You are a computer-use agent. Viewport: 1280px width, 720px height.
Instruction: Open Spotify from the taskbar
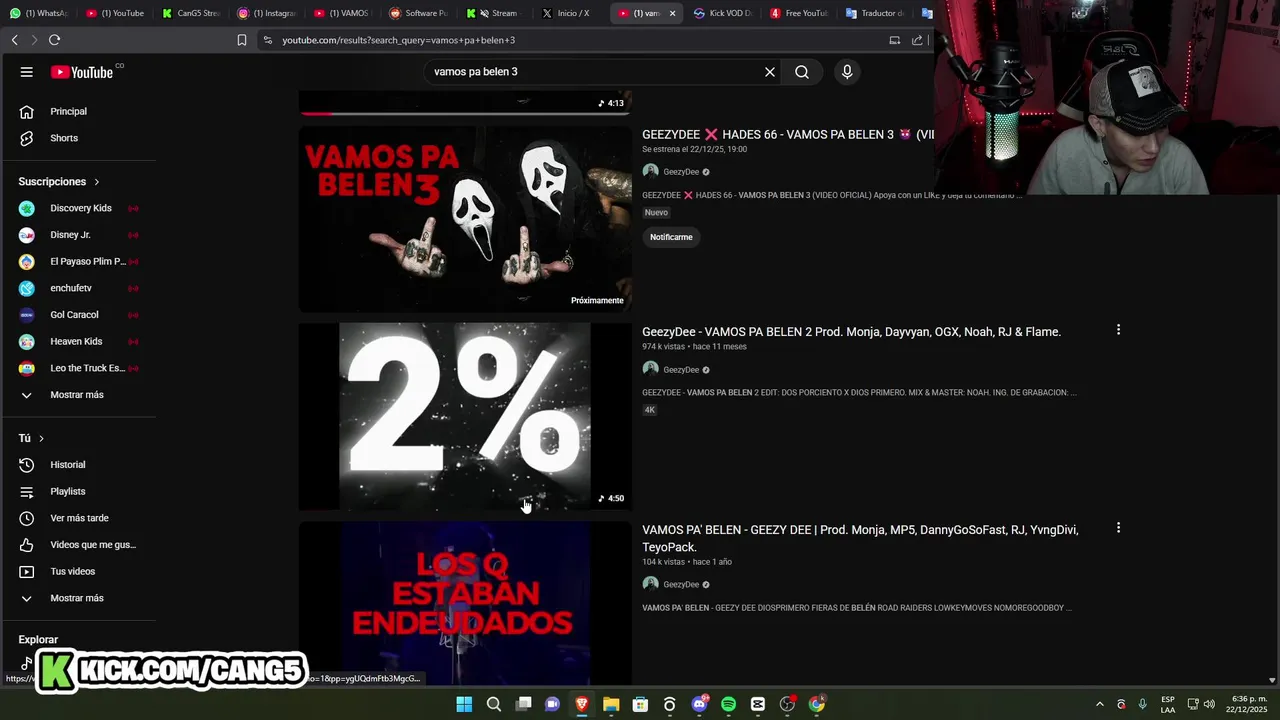(728, 704)
